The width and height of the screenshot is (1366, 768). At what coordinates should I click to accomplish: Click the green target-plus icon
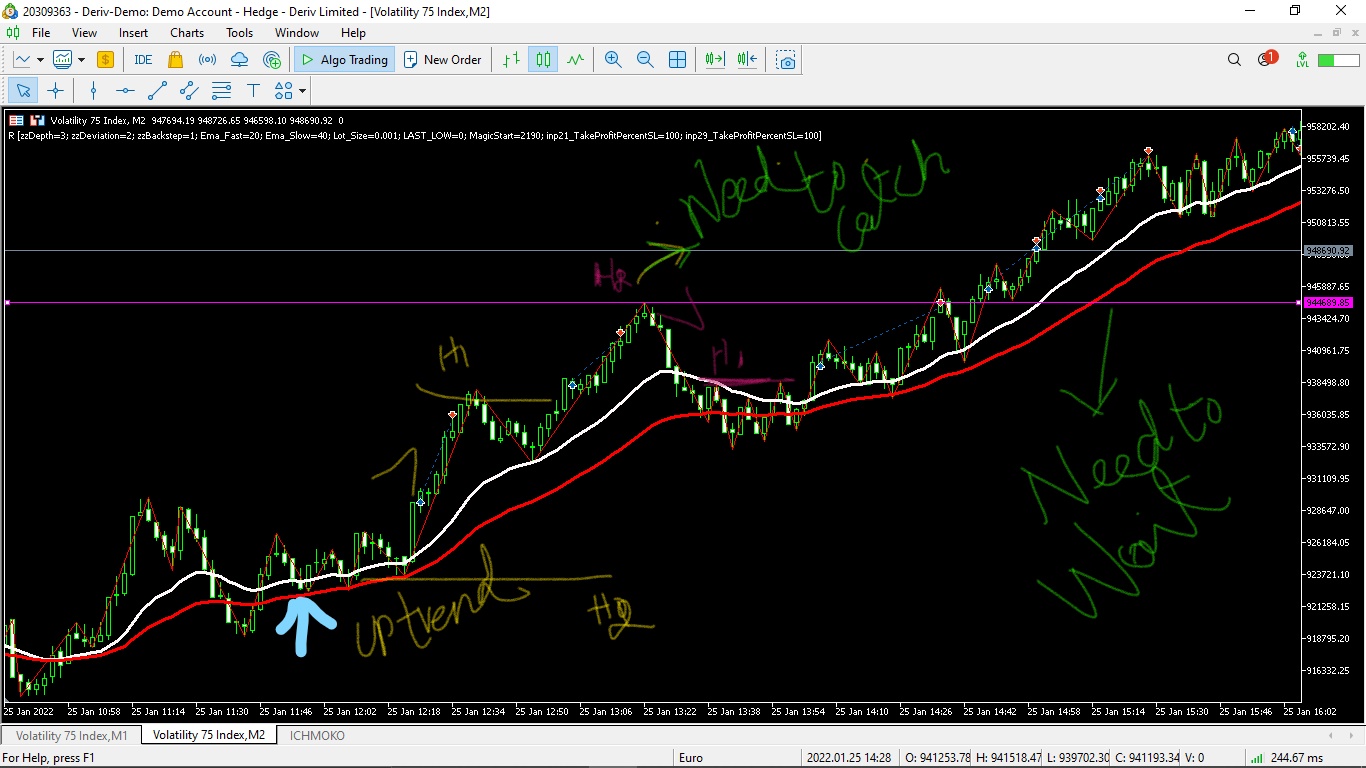tap(272, 60)
